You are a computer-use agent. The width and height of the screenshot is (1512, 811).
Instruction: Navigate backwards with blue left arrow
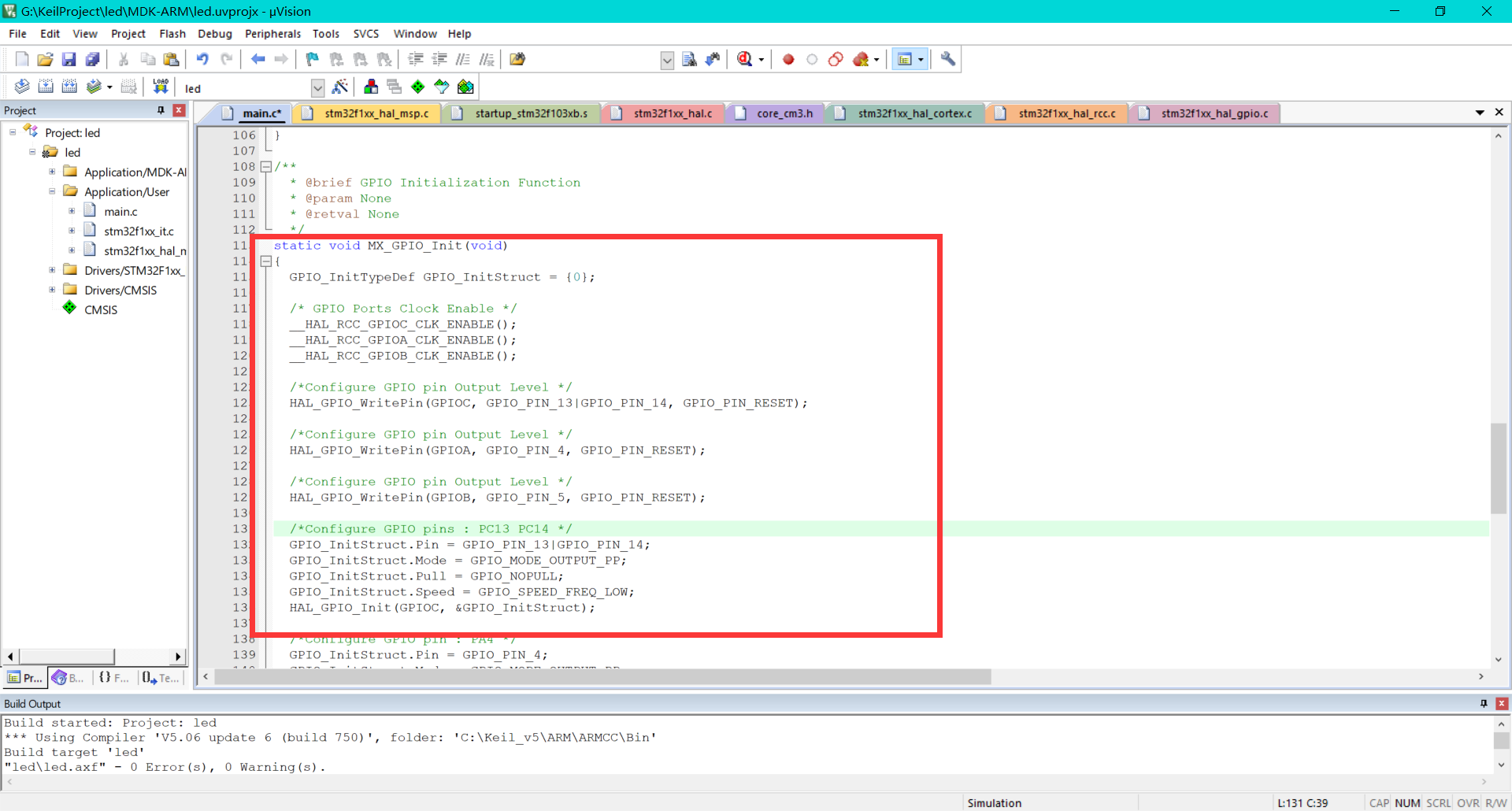[258, 59]
